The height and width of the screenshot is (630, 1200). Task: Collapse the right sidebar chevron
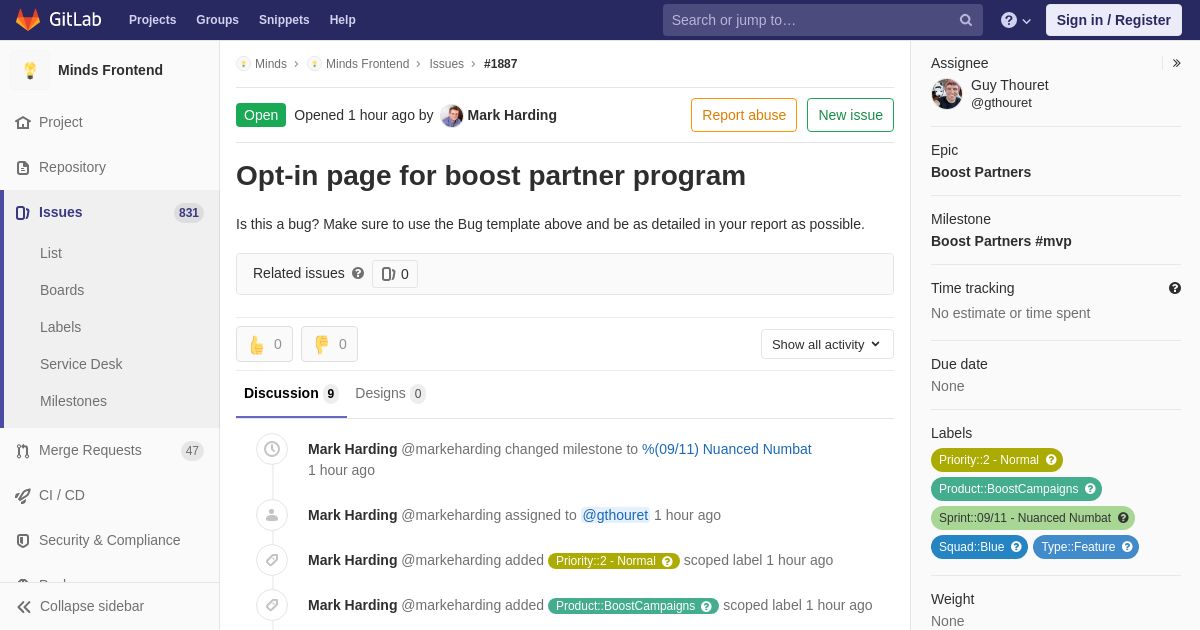(1176, 63)
